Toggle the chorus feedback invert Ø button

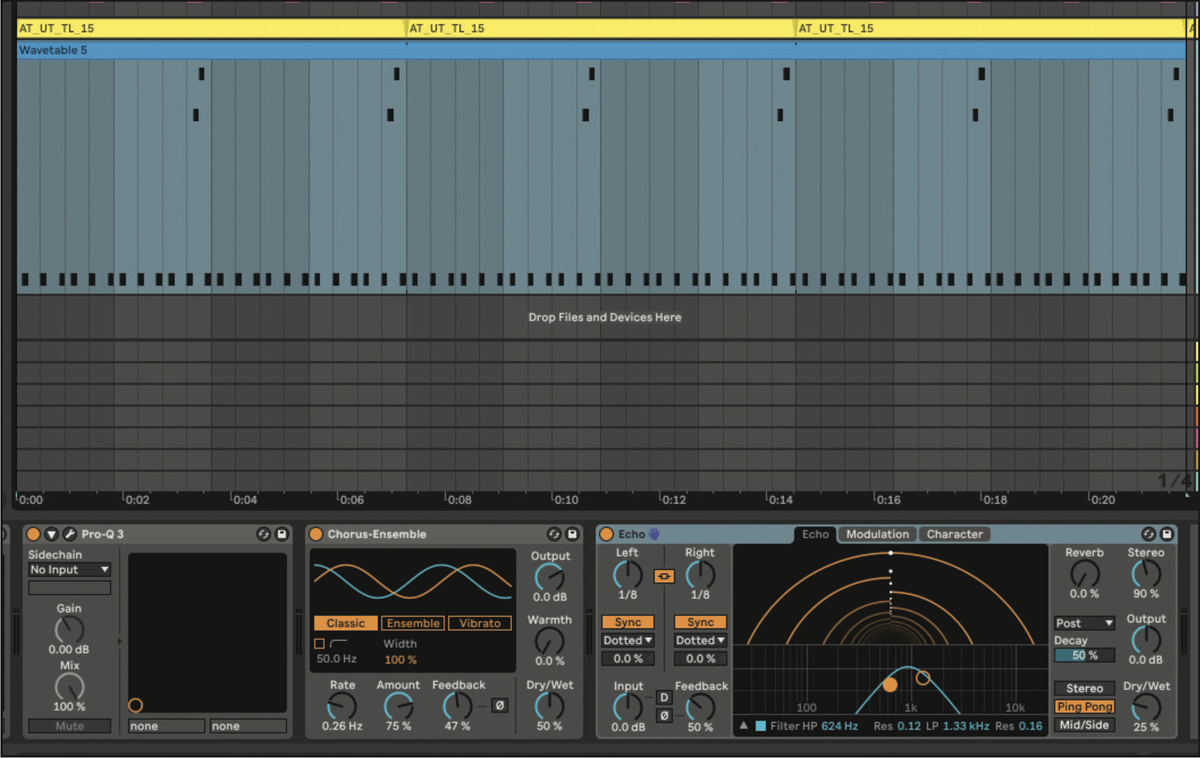(x=499, y=705)
